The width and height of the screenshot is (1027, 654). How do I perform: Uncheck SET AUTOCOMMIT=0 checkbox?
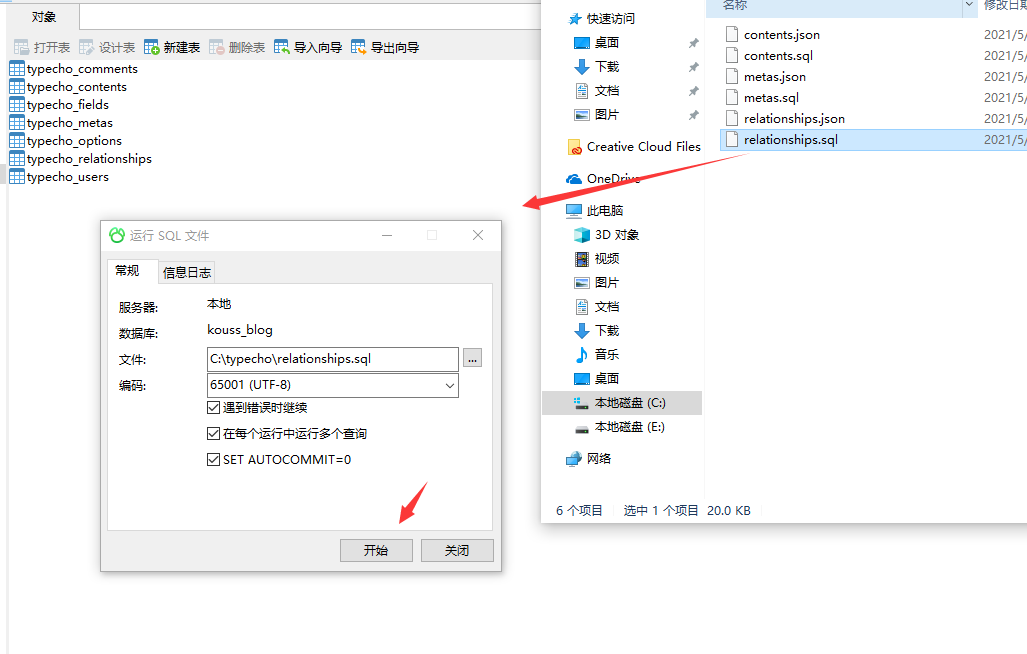[213, 460]
